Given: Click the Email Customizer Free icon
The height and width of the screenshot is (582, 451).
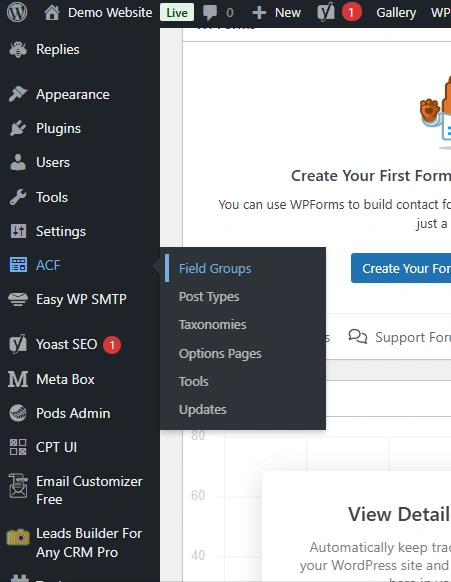Looking at the screenshot, I should pyautogui.click(x=18, y=486).
